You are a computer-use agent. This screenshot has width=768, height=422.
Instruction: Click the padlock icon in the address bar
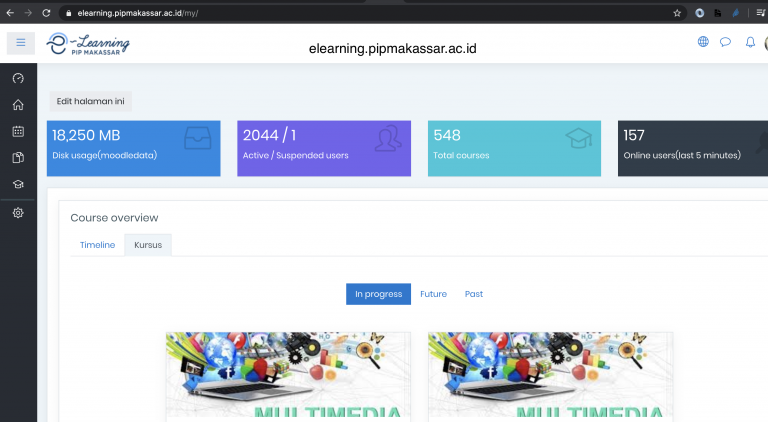[69, 13]
